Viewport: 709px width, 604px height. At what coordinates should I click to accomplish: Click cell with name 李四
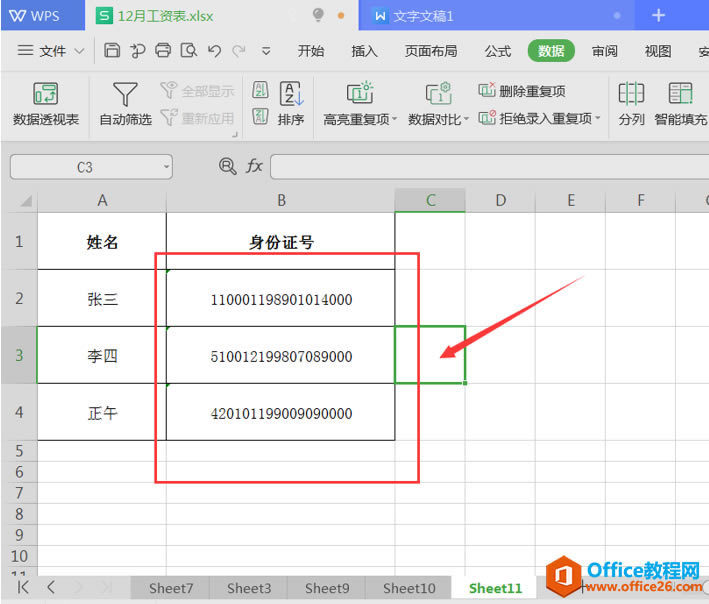tap(102, 355)
